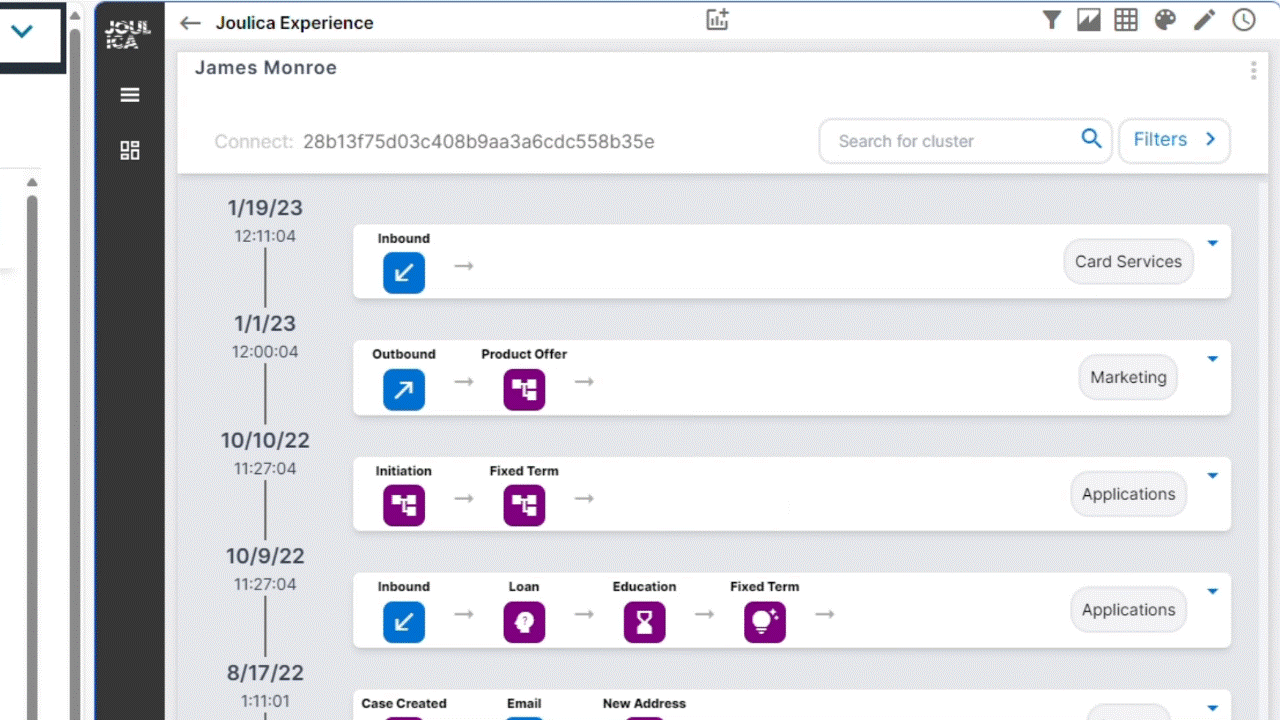The image size is (1280, 720).
Task: Click the Education hourglass icon
Action: (x=644, y=622)
